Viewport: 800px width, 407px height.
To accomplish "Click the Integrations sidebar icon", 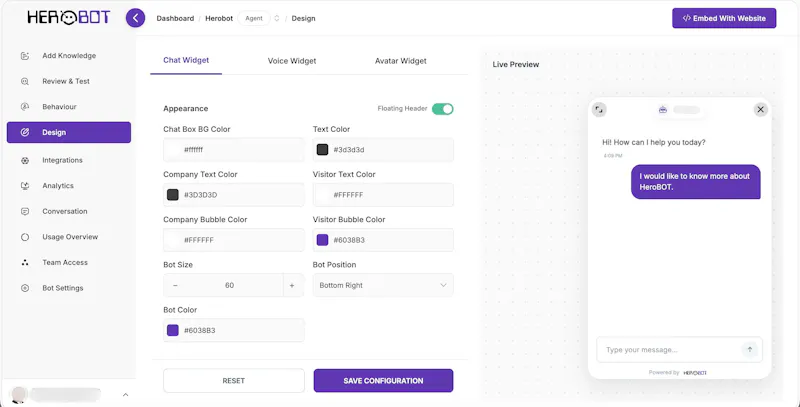I will tap(24, 160).
